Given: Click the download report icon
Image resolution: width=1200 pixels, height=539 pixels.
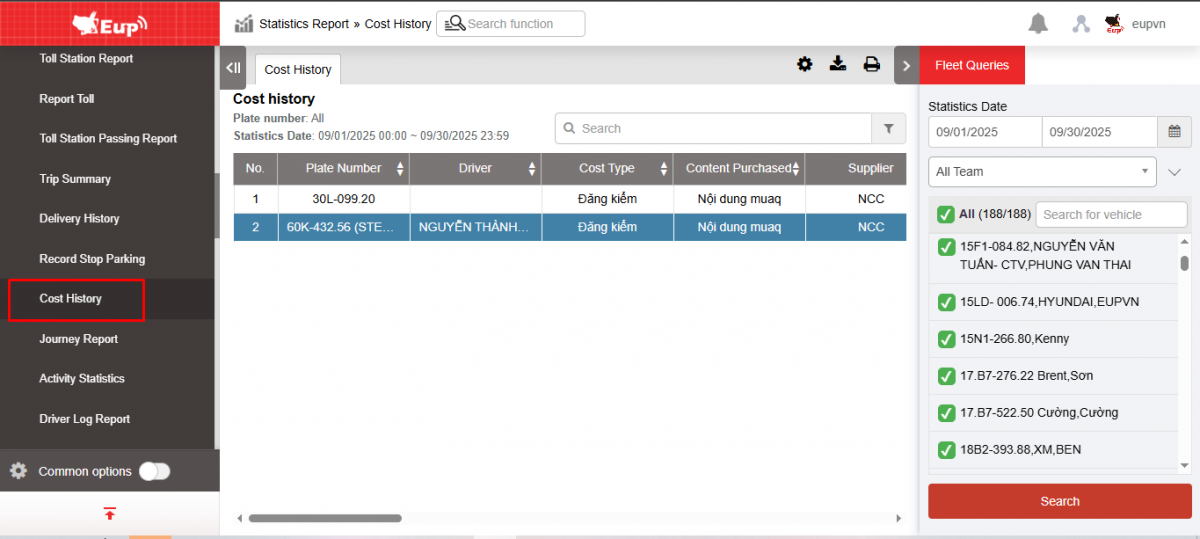Looking at the screenshot, I should coord(838,65).
